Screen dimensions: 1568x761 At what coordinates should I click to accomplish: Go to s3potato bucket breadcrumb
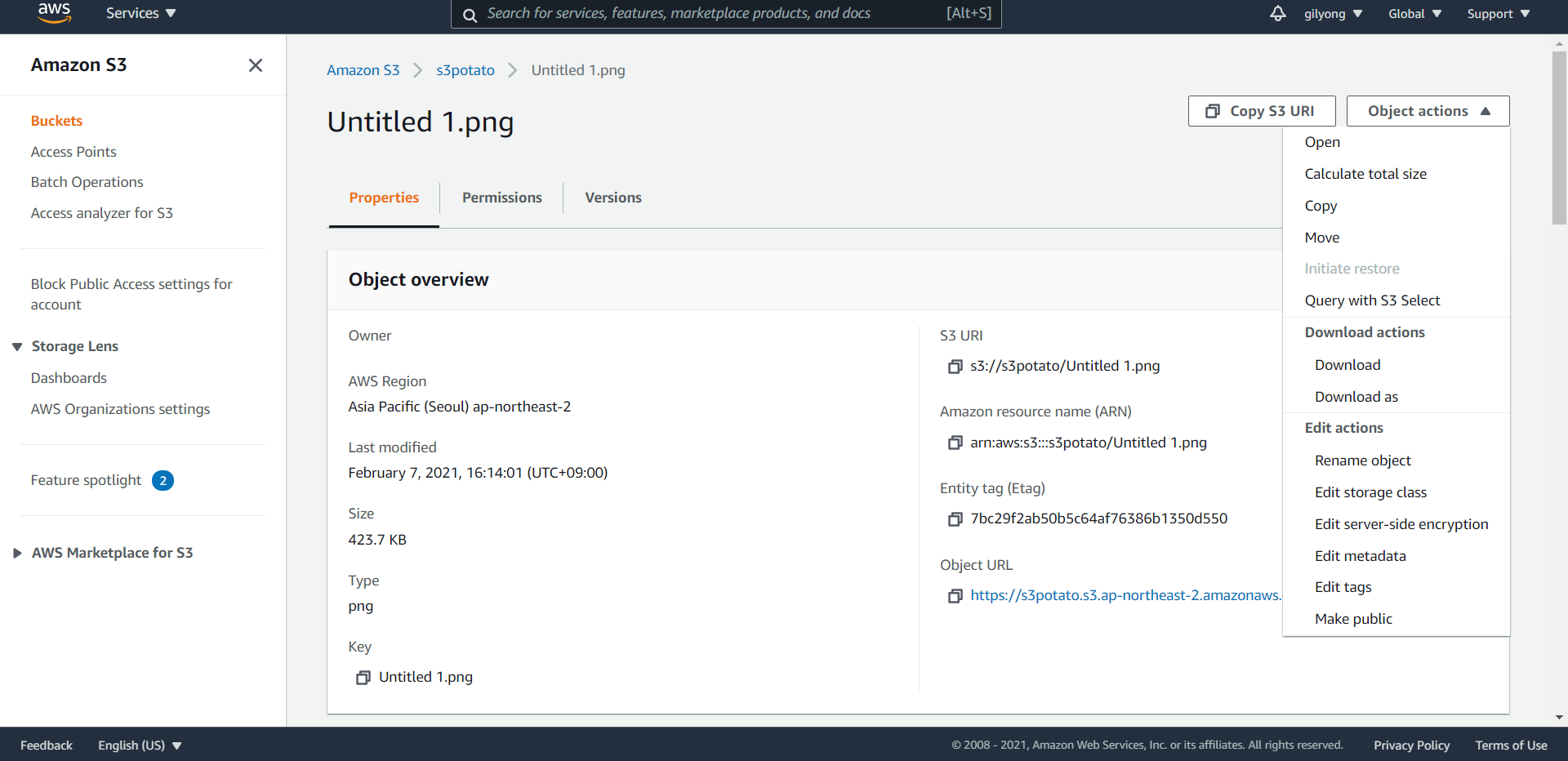[465, 70]
